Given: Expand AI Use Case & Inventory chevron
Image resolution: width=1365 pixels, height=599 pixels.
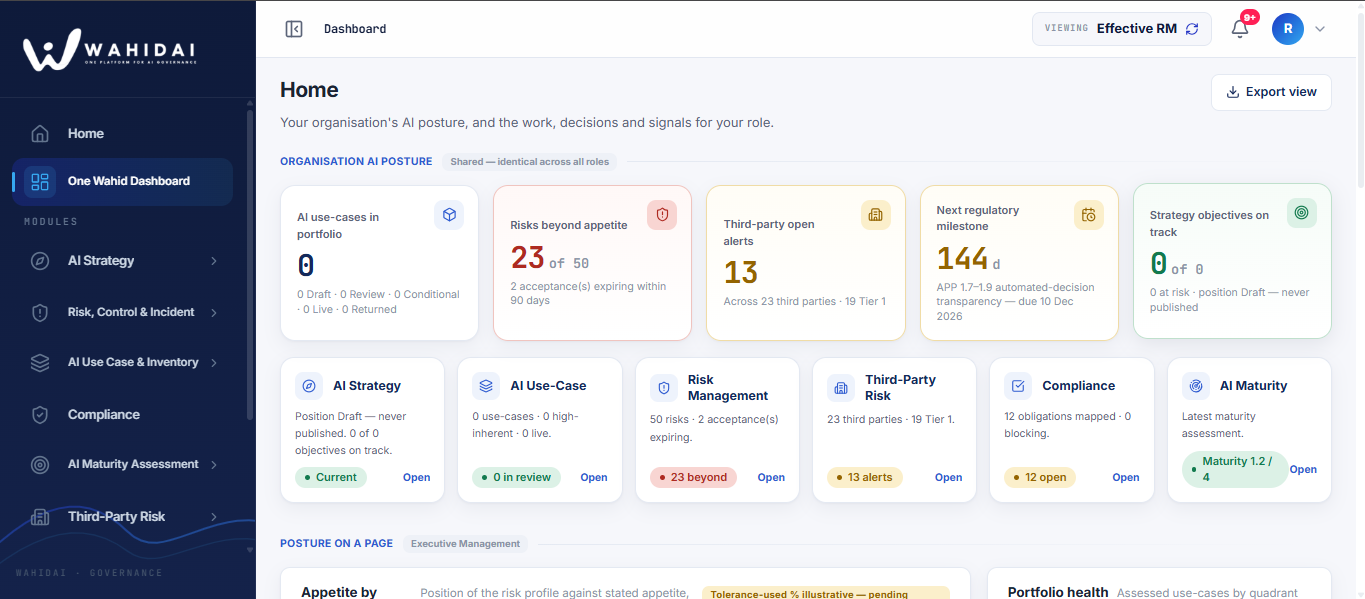Looking at the screenshot, I should (x=214, y=363).
